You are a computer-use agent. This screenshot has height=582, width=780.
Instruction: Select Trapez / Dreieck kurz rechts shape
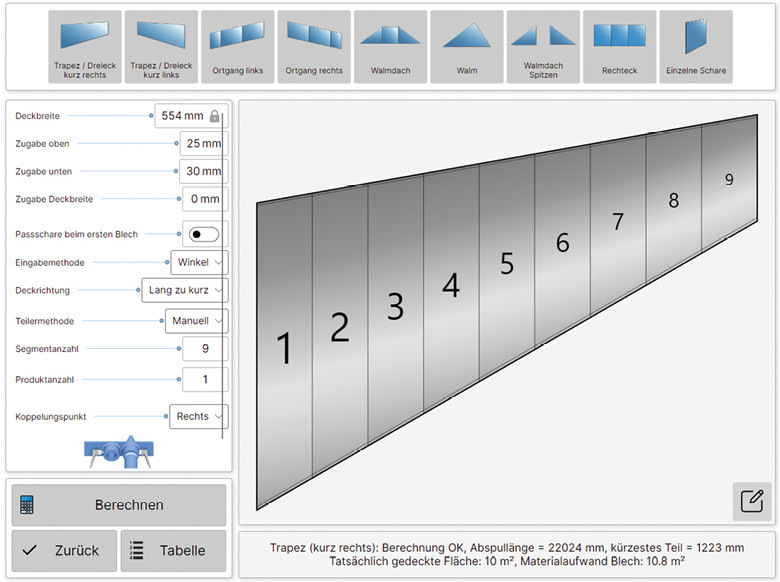click(x=85, y=47)
